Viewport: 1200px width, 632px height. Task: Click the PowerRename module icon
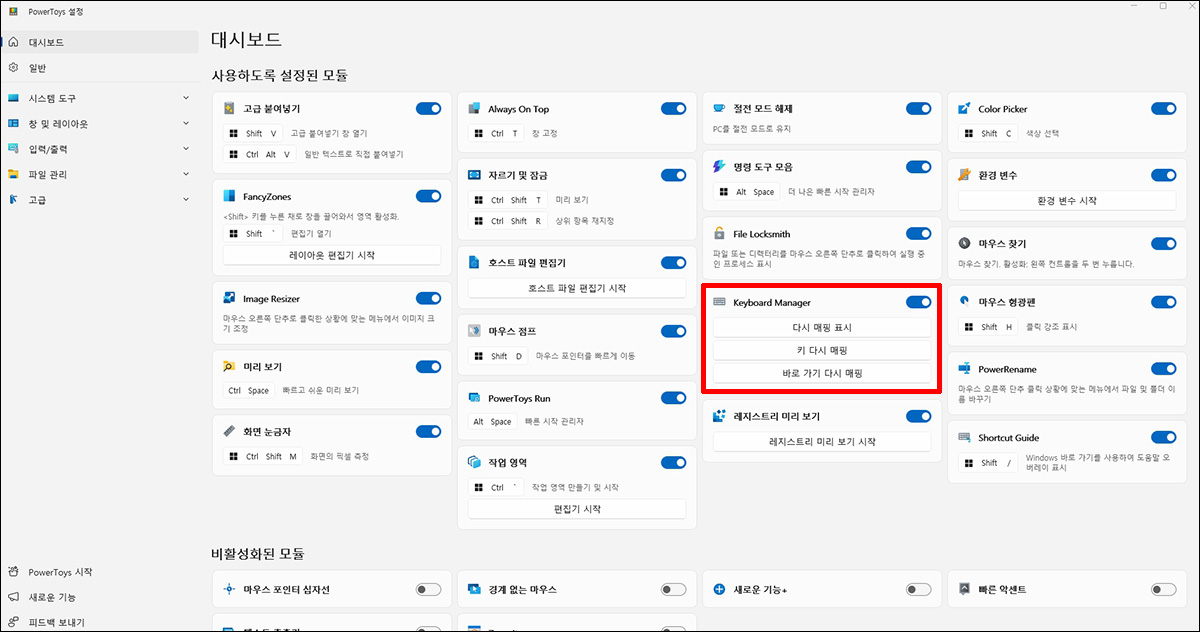[964, 368]
